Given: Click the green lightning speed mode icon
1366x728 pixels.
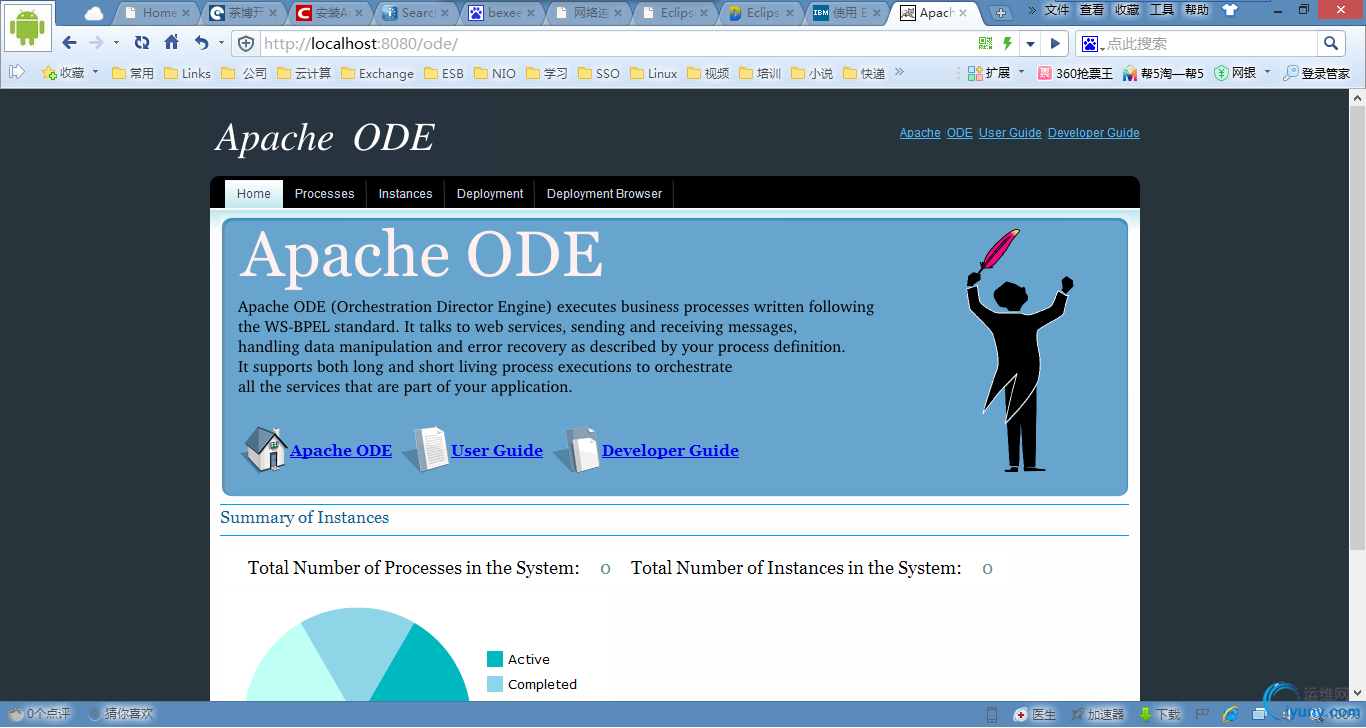Looking at the screenshot, I should pos(1007,43).
